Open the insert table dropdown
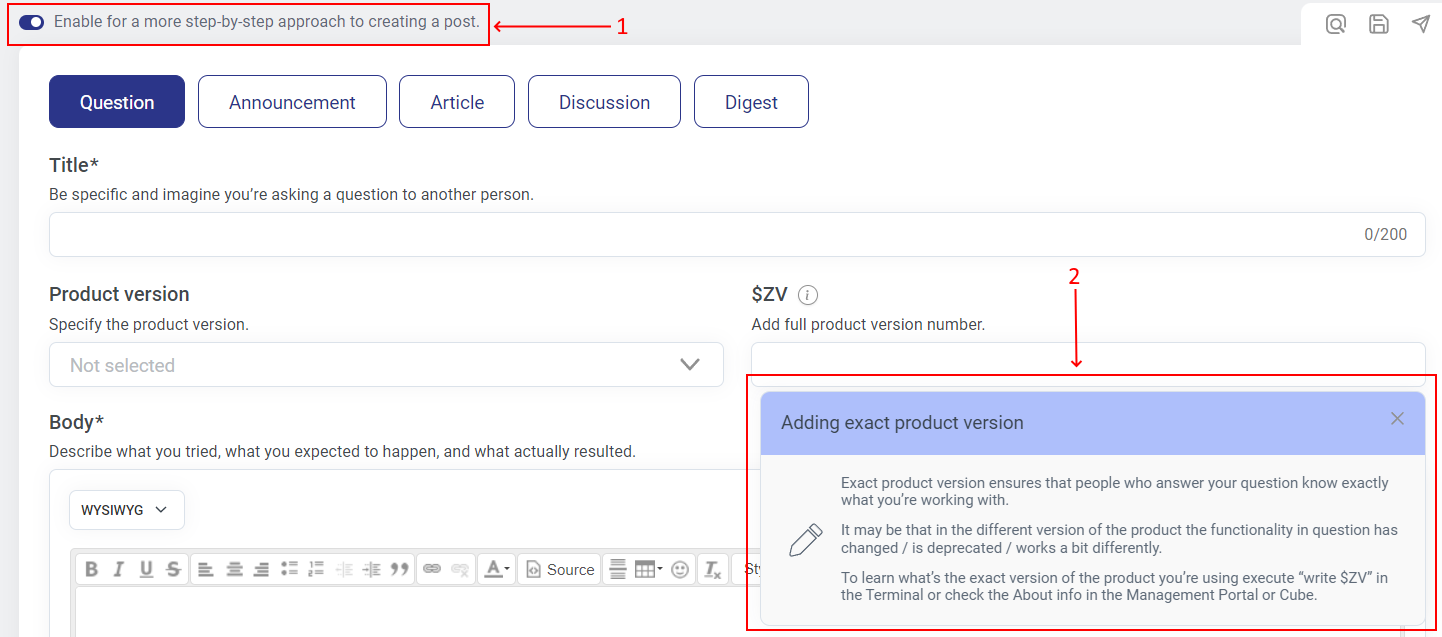Screen dimensions: 1442x637 point(649,569)
